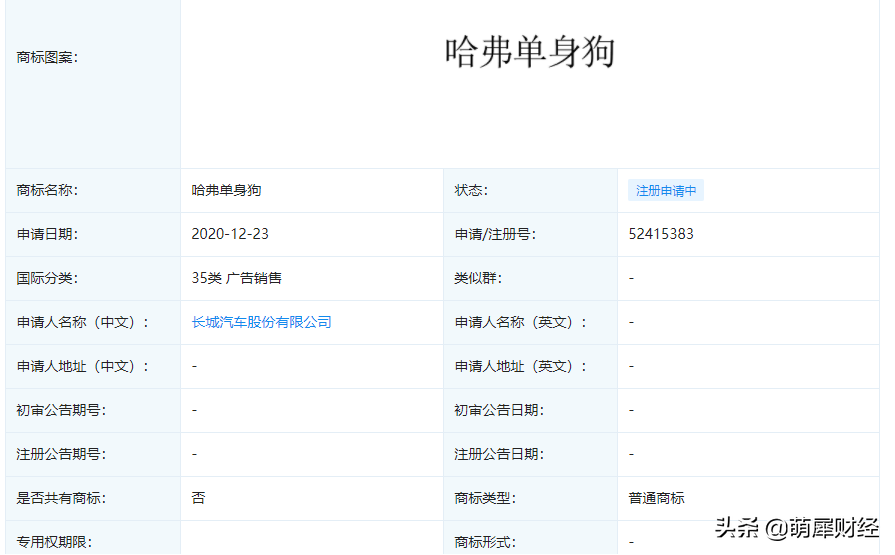
Task: Select the 类似群 label
Action: [478, 279]
